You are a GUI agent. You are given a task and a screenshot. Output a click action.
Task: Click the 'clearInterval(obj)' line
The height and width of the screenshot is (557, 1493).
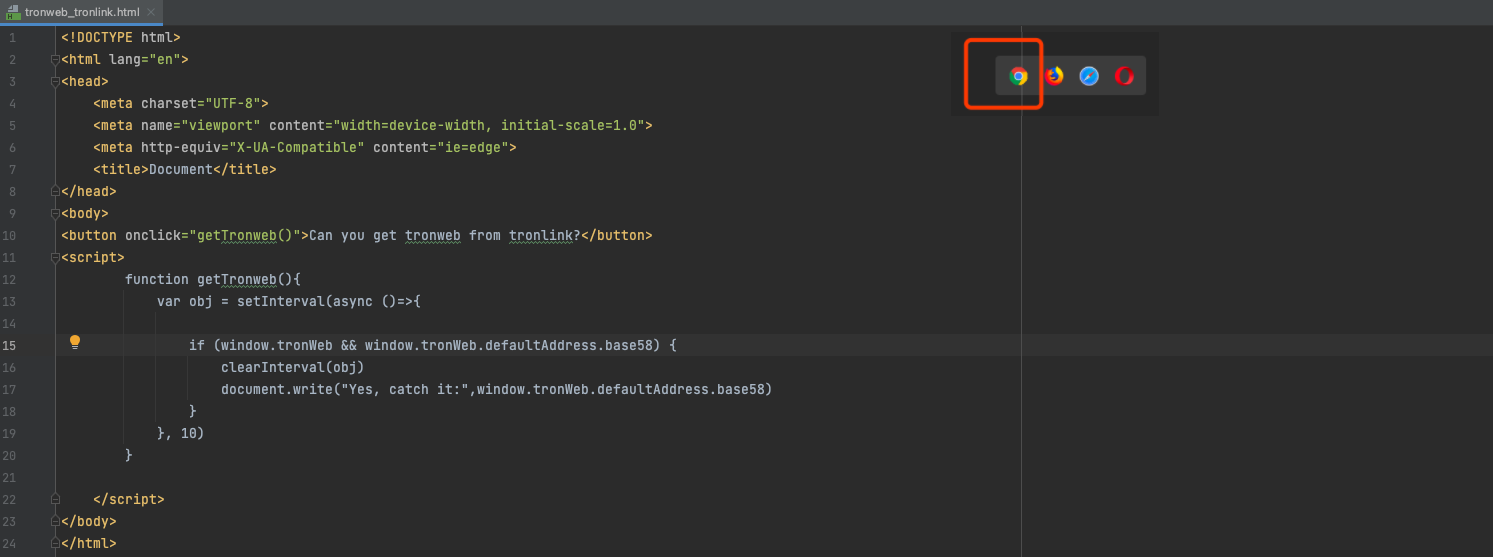point(293,367)
